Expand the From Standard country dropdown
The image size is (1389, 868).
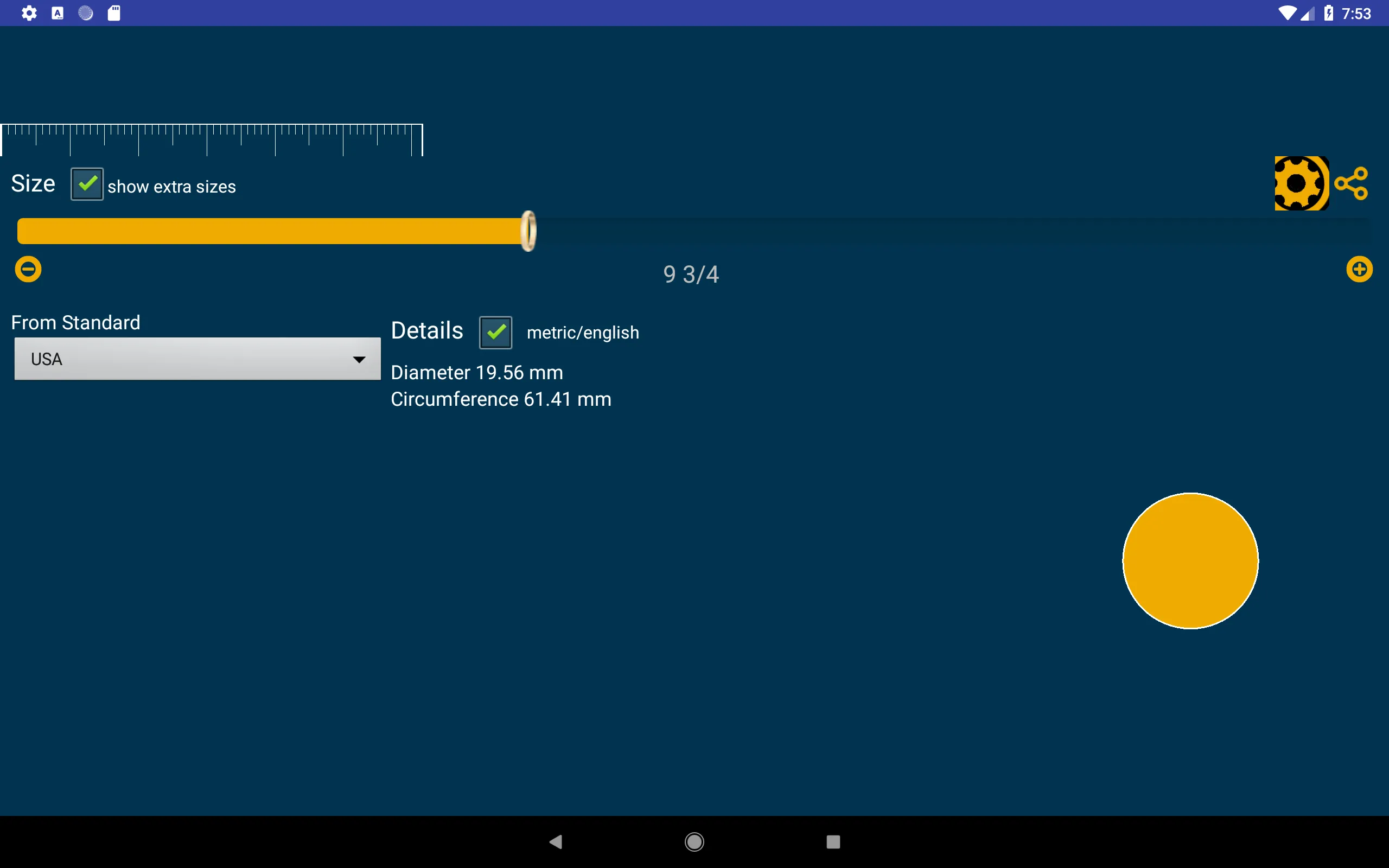[x=197, y=358]
